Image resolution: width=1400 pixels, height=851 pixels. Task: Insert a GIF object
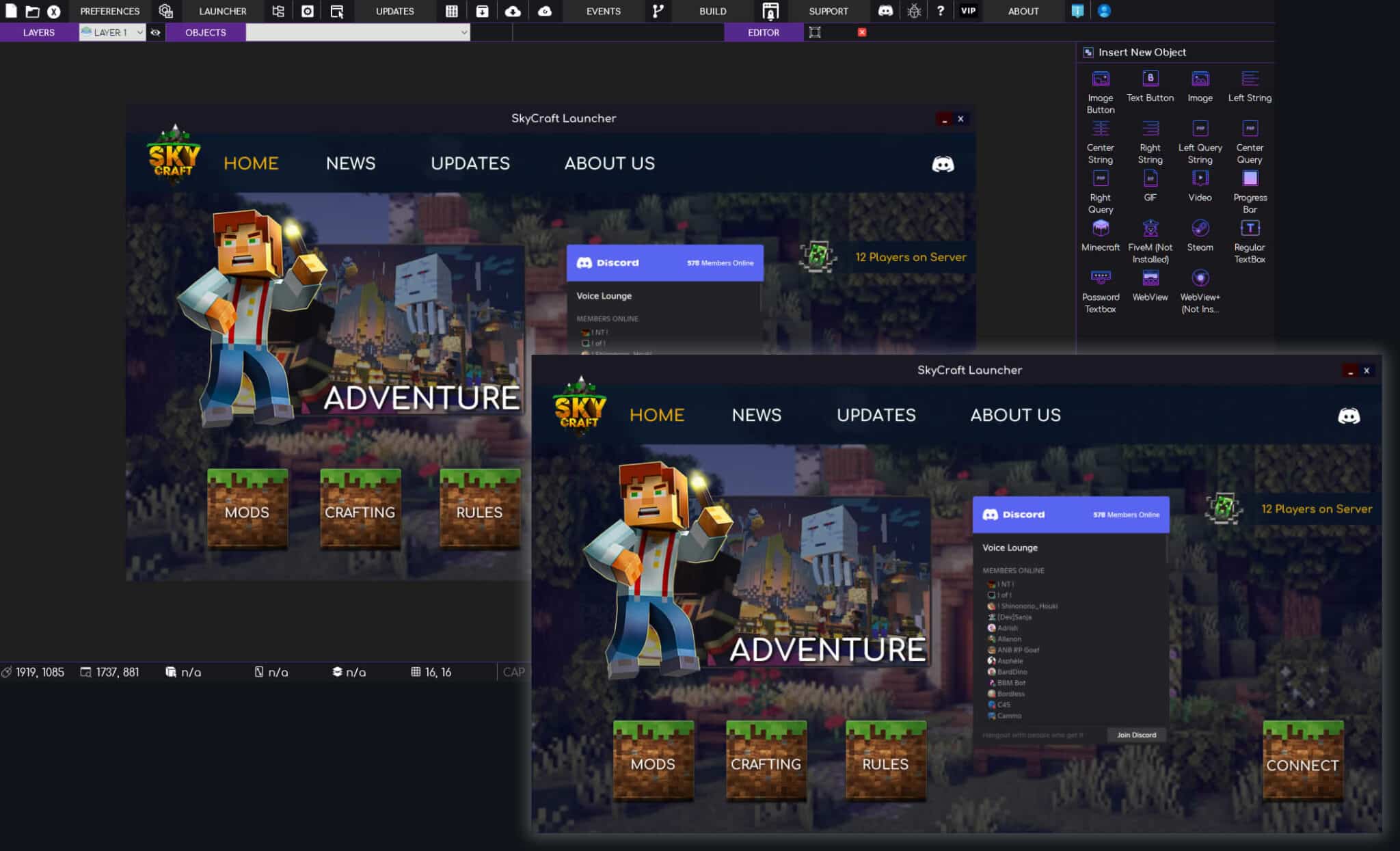click(1150, 179)
